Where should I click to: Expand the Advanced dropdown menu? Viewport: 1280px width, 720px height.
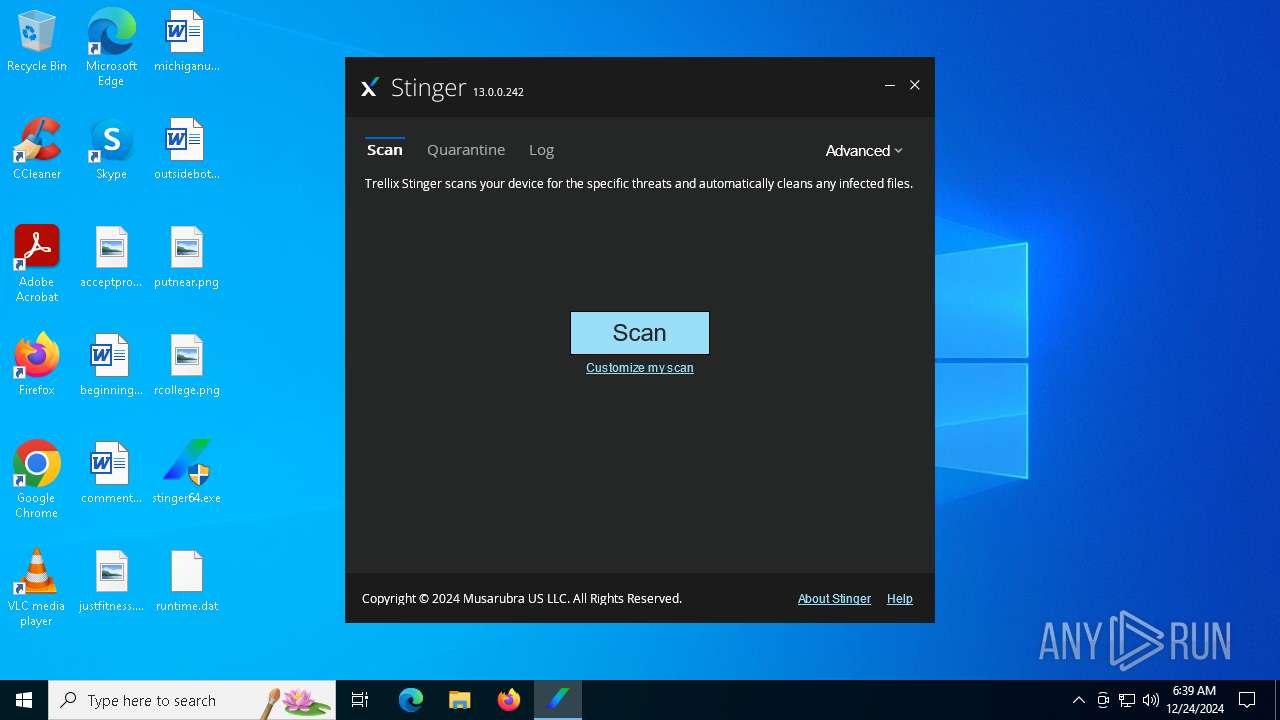click(864, 151)
